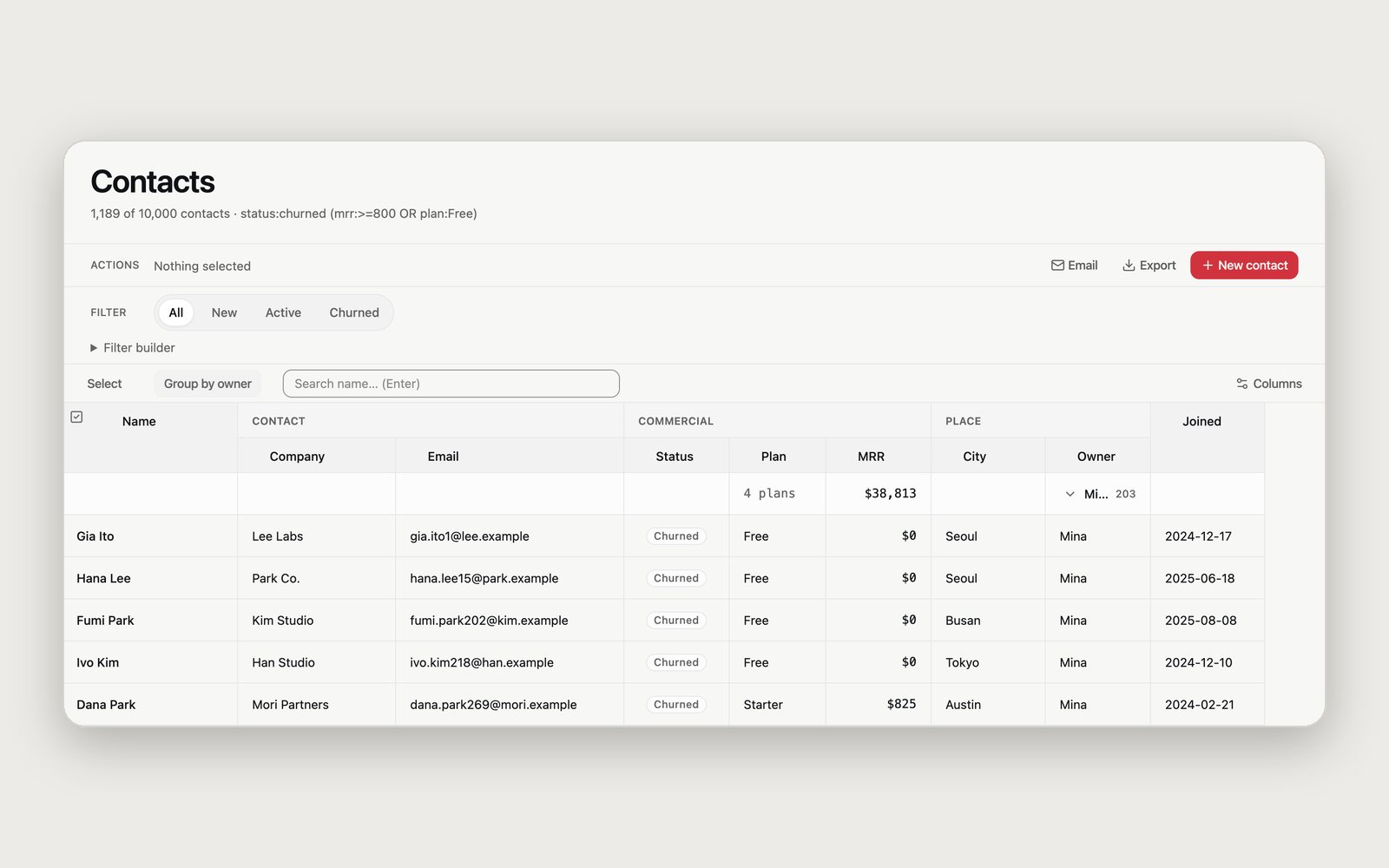Viewport: 1389px width, 868px height.
Task: Click email gia.ito1@lee.example
Action: click(x=470, y=536)
